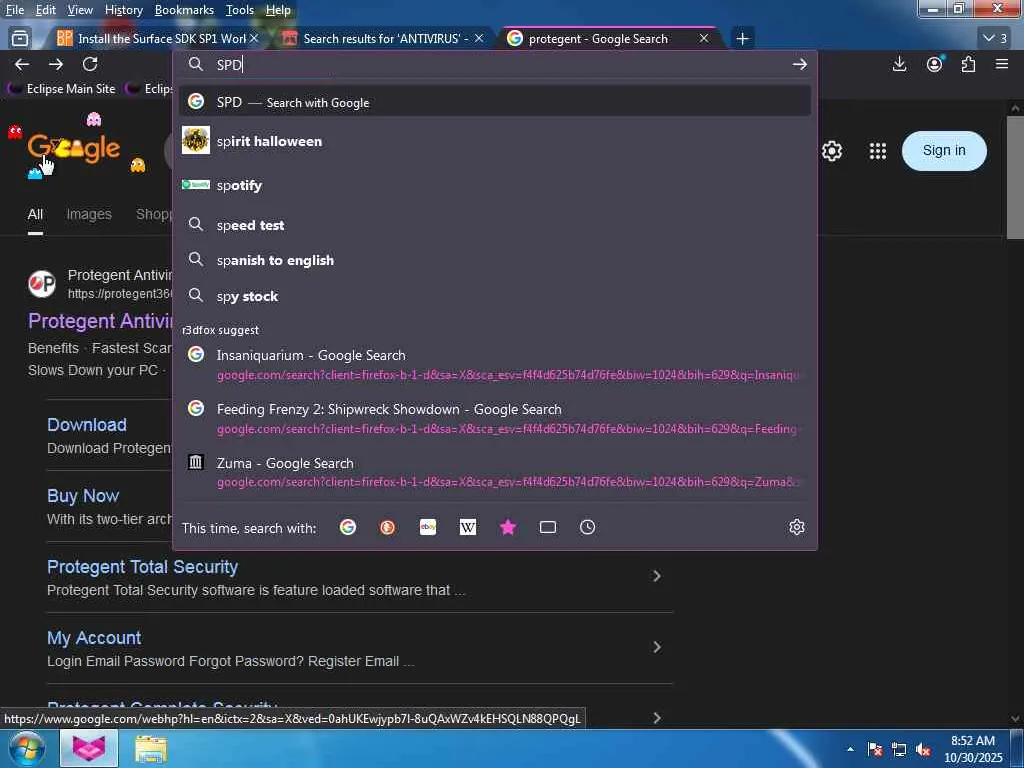Click the go arrow in address bar

[x=799, y=64]
